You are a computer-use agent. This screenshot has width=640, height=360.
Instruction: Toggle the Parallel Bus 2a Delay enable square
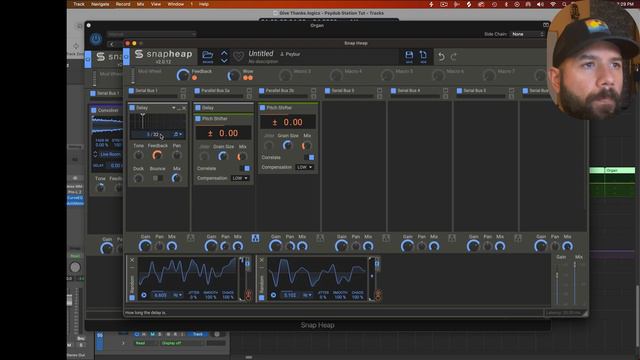(198, 108)
